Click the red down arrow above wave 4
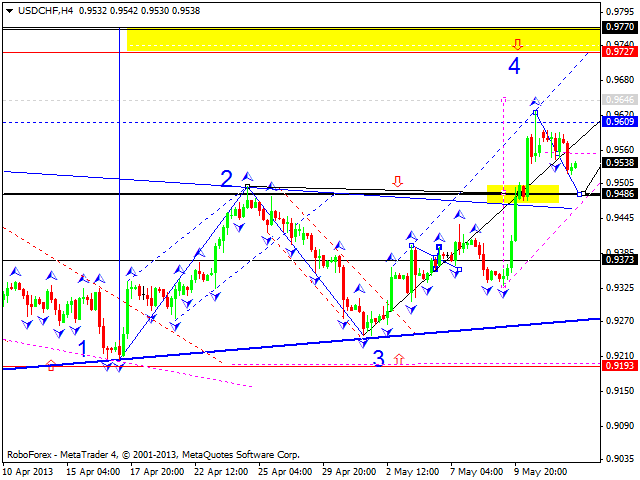Image resolution: width=640 pixels, height=480 pixels. click(x=517, y=44)
